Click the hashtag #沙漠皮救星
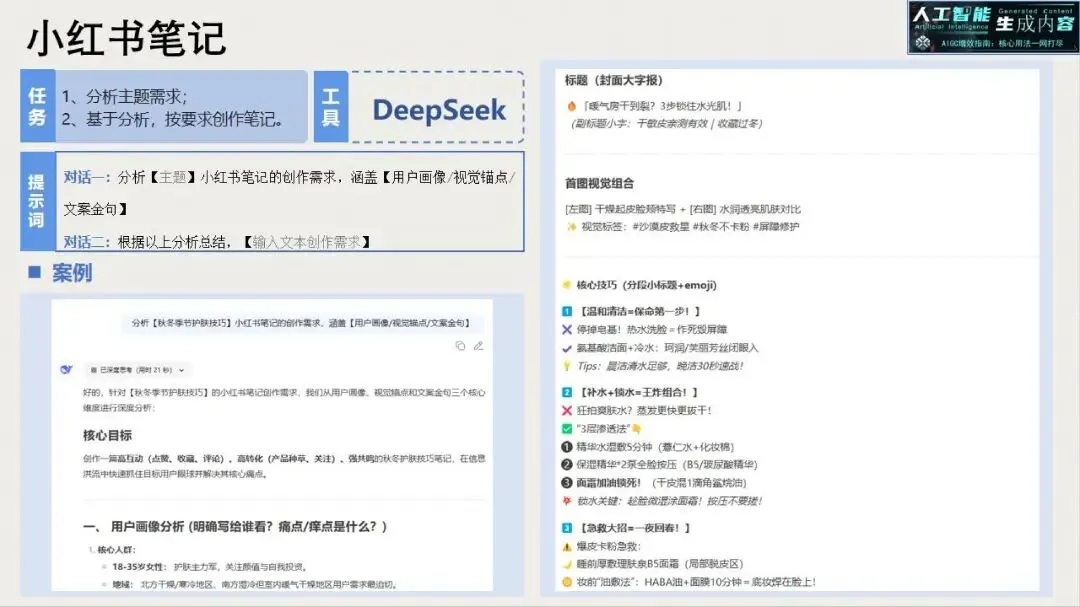The width and height of the screenshot is (1080, 607). pyautogui.click(x=661, y=227)
